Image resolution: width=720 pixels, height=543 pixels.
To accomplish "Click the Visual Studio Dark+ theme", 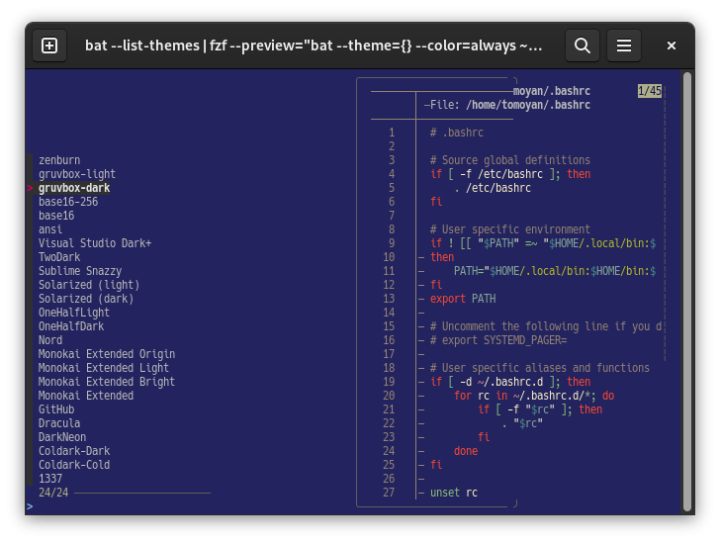I will click(95, 243).
